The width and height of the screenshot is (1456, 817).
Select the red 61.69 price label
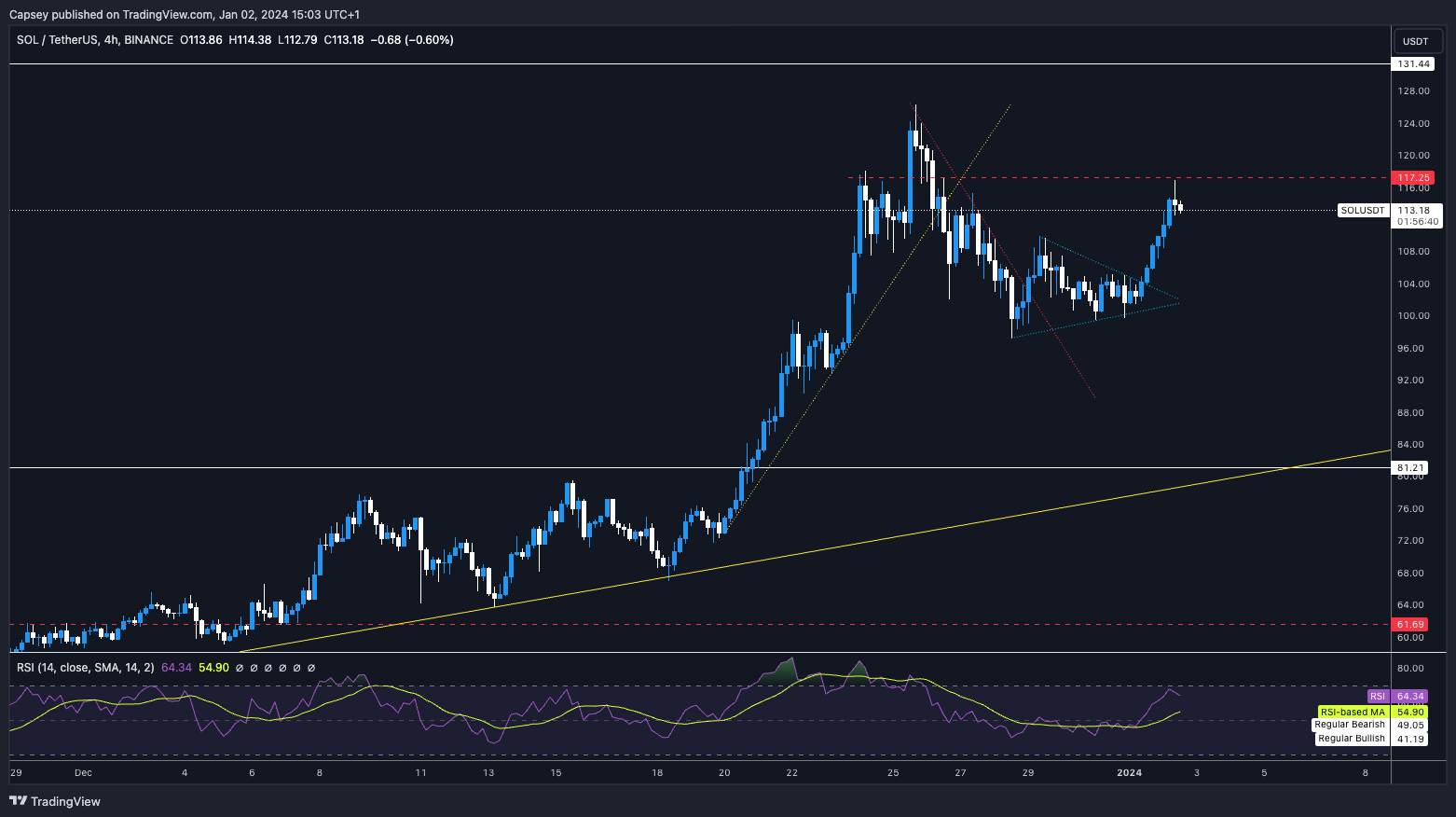click(x=1410, y=624)
